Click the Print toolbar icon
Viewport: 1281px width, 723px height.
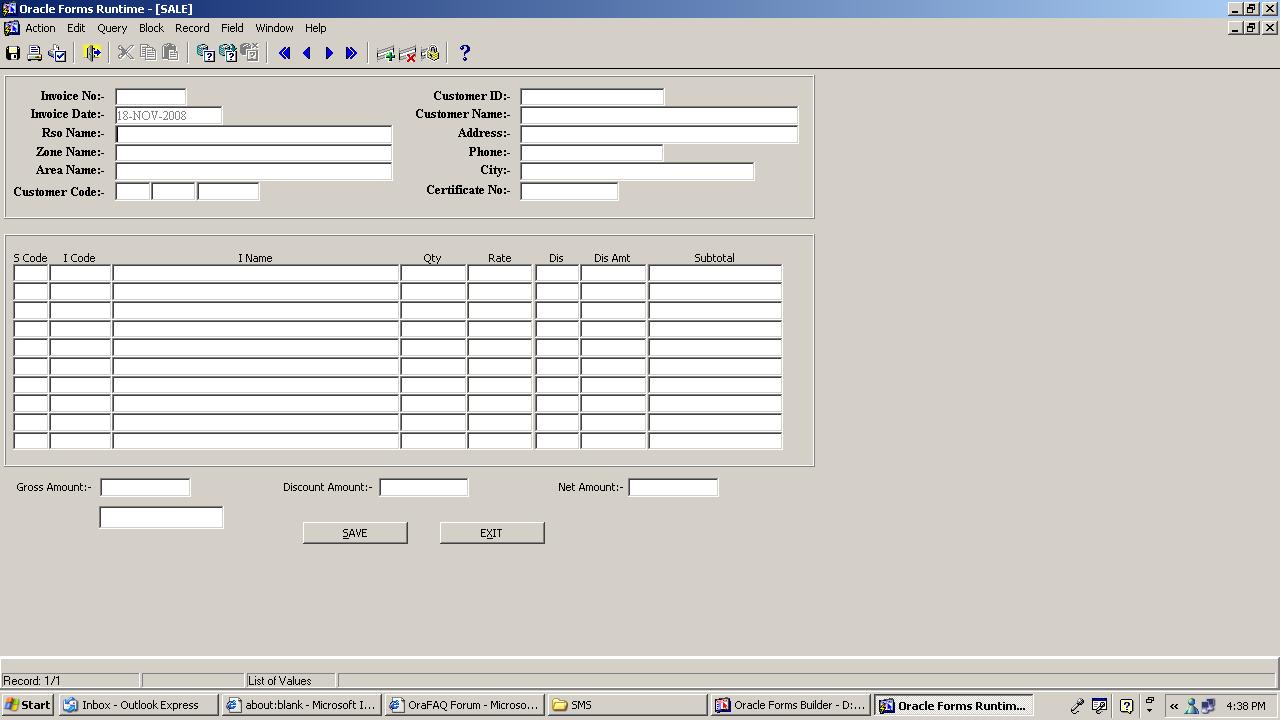click(x=35, y=53)
